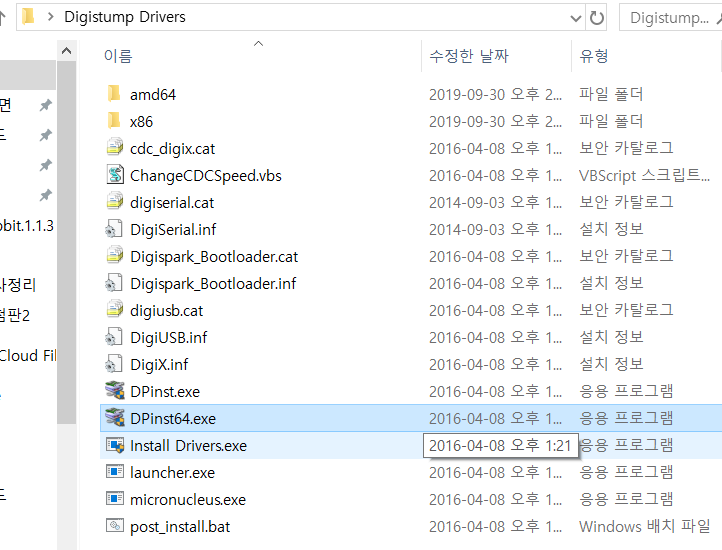Select file name ChangeCDCSpeed.vbs

tap(206, 176)
